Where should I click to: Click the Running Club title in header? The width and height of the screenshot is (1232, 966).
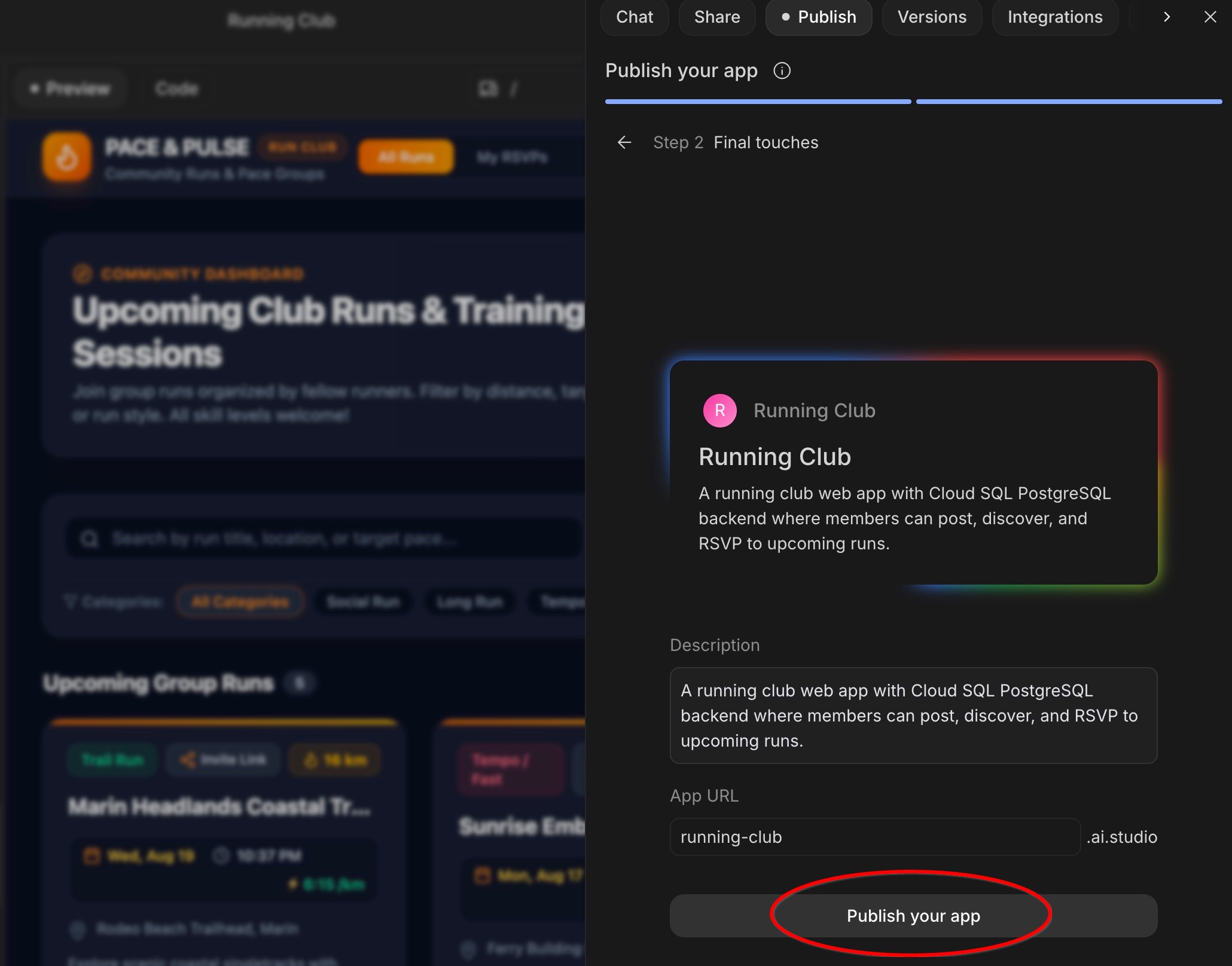coord(282,21)
